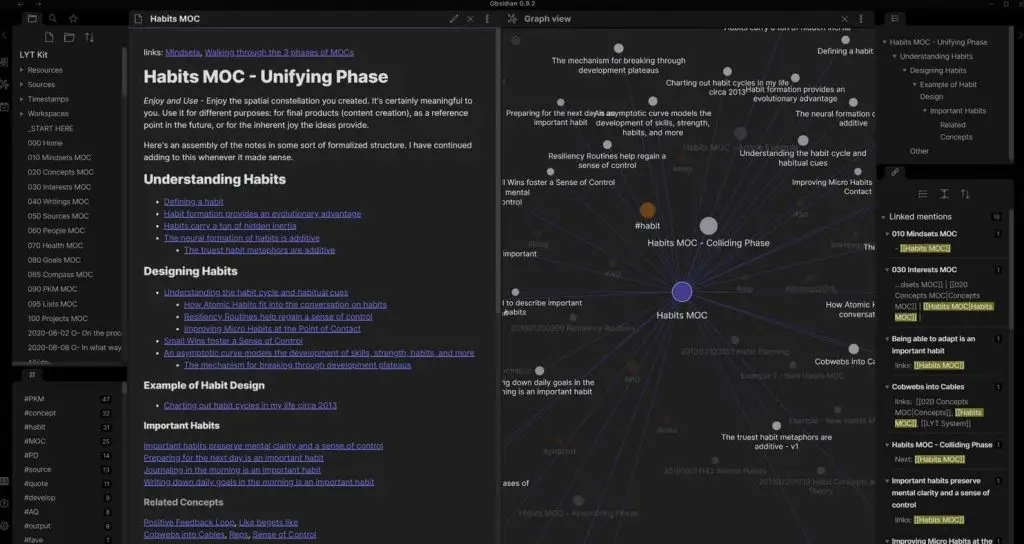Create a new note in file explorer
The width and height of the screenshot is (1024, 544).
[x=49, y=37]
